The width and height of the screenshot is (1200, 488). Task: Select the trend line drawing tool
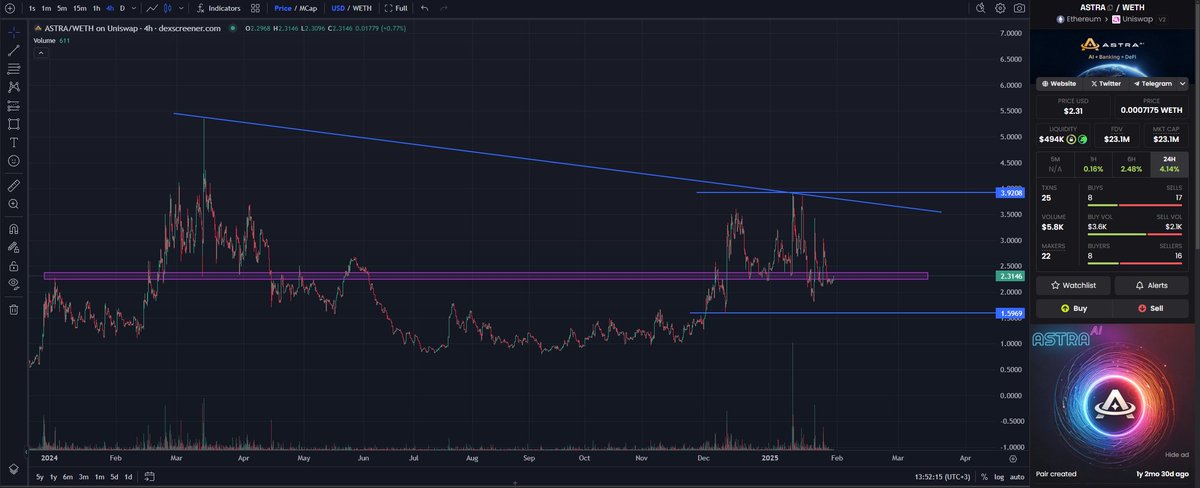(x=14, y=49)
